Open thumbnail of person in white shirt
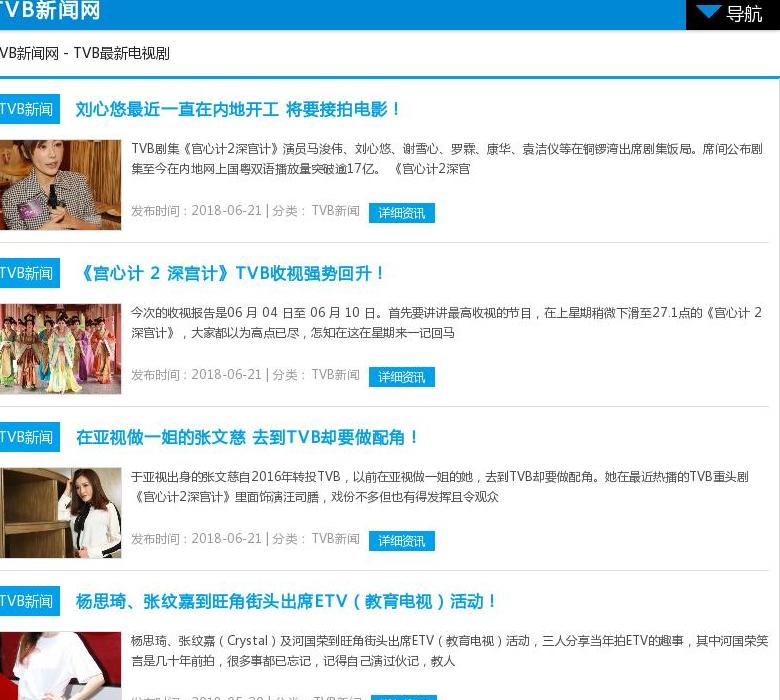The height and width of the screenshot is (700, 780). coord(60,666)
